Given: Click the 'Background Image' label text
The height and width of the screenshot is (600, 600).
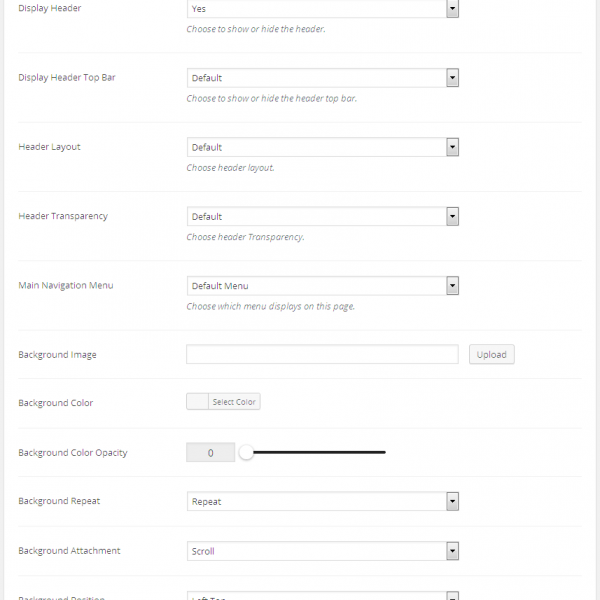Looking at the screenshot, I should click(57, 355).
